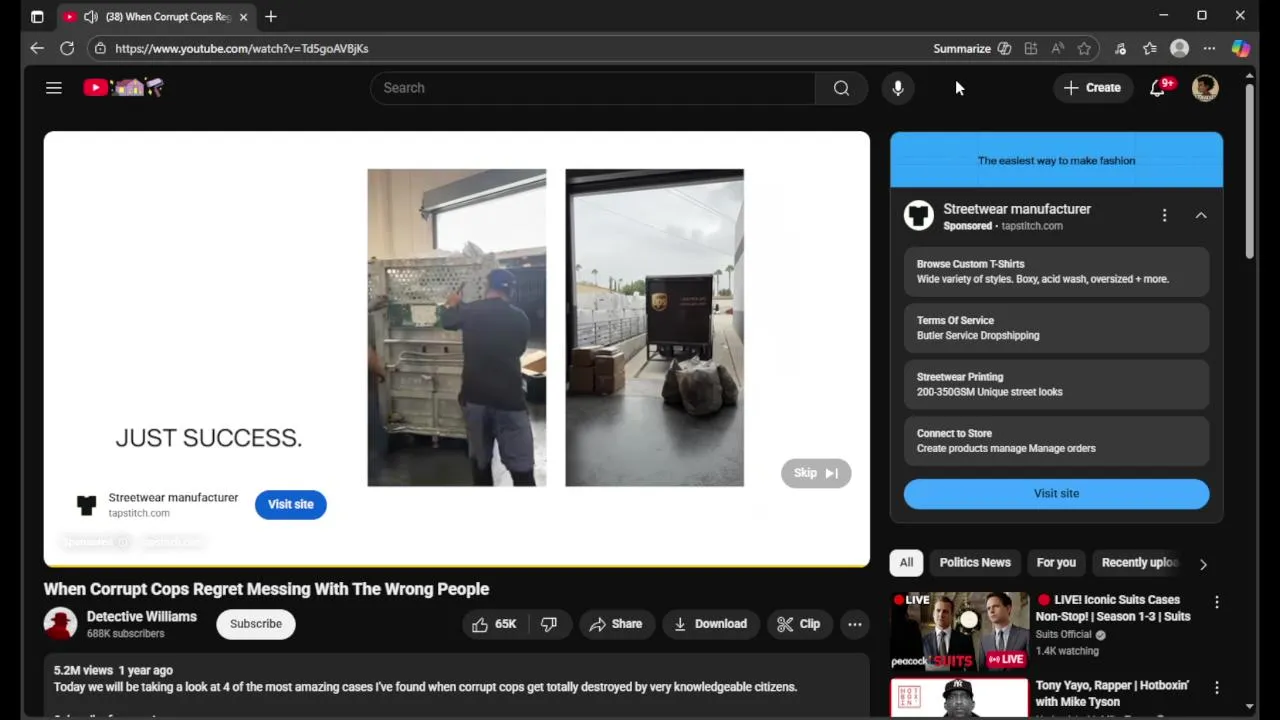The height and width of the screenshot is (720, 1280).
Task: Open Connect to Store ad link
Action: tap(1057, 441)
